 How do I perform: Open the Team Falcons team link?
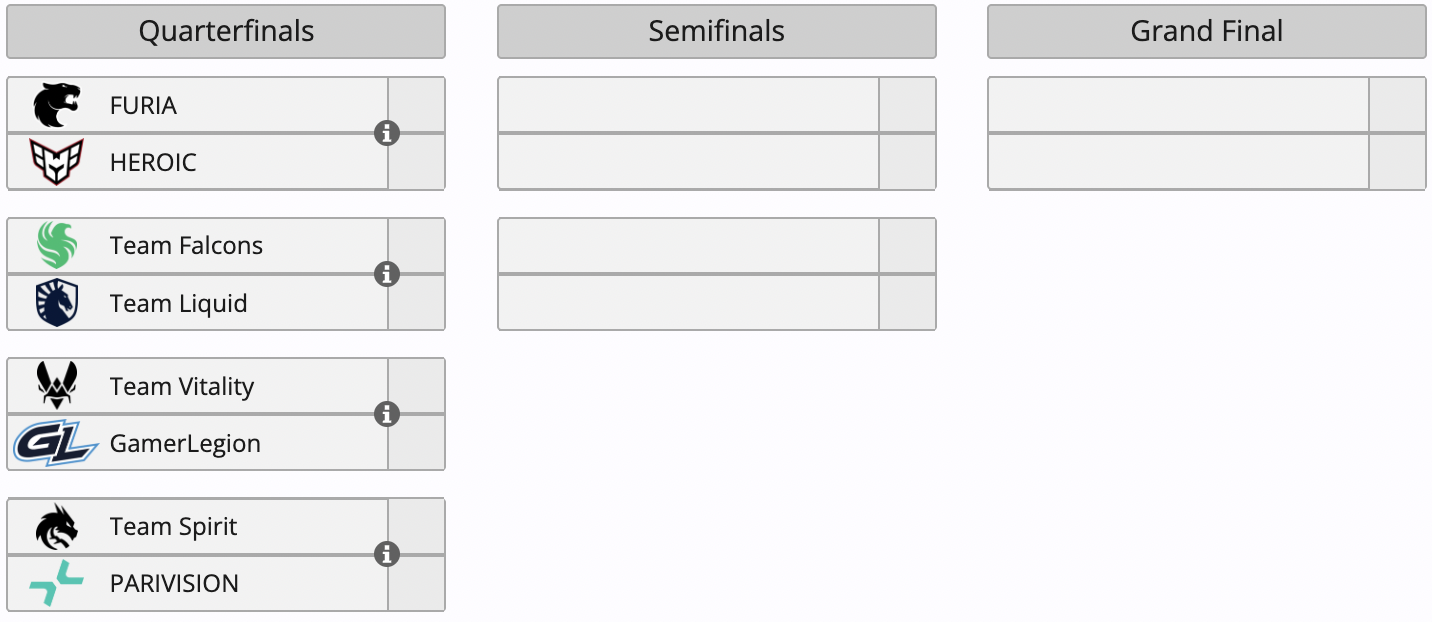[x=186, y=246]
